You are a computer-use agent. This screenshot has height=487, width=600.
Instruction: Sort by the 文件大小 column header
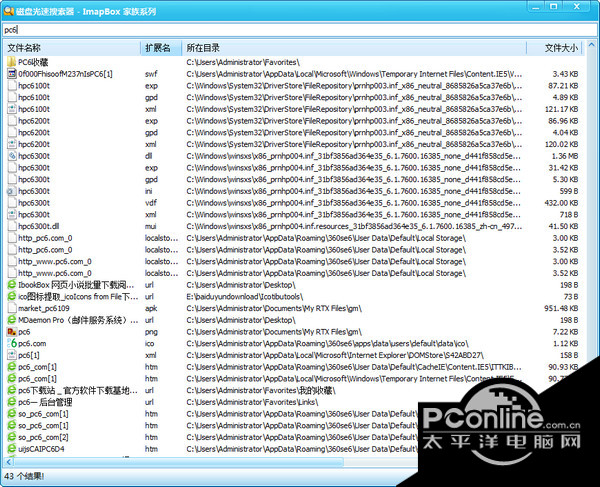coord(554,48)
